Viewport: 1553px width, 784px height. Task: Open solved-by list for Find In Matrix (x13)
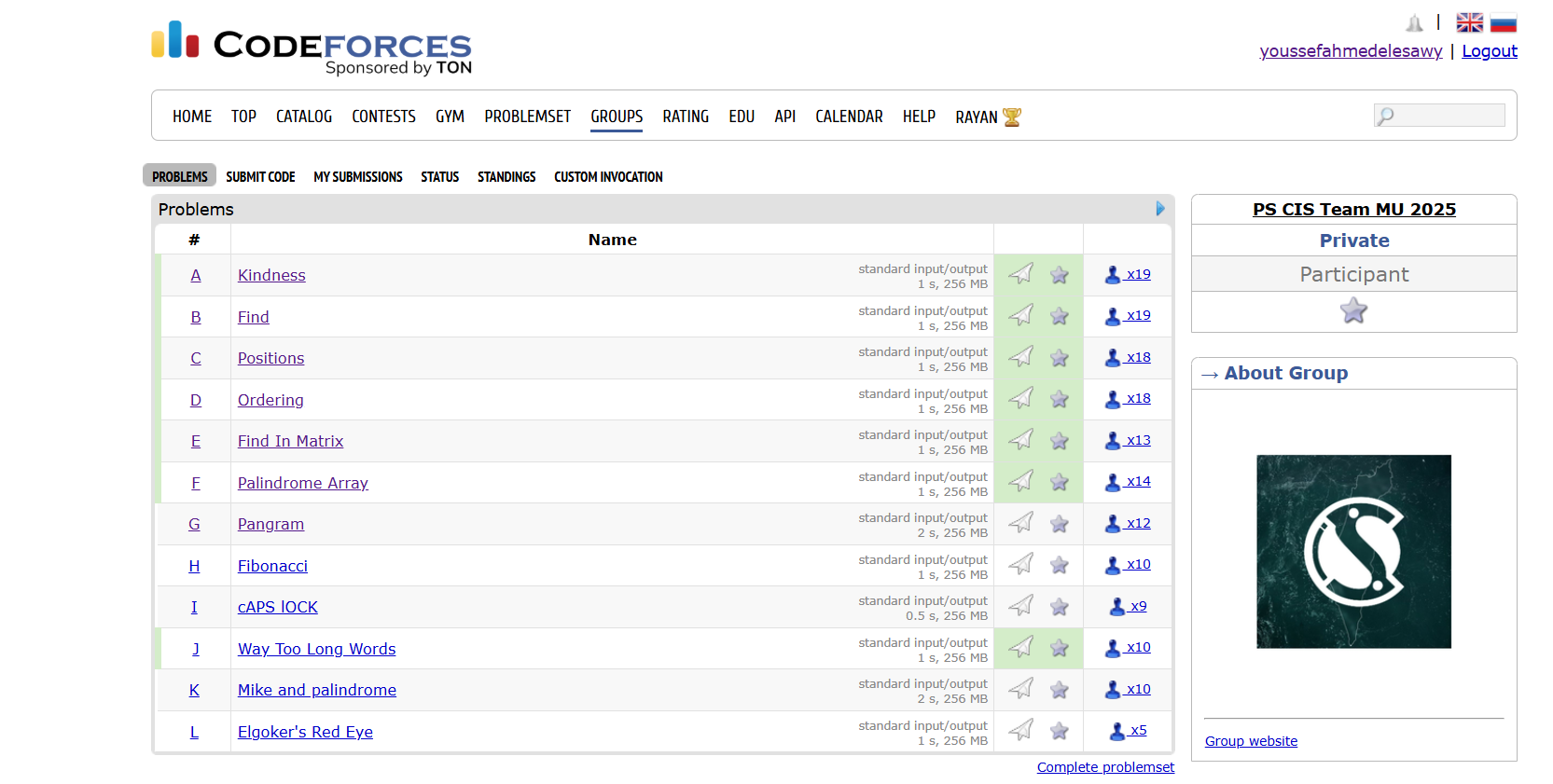pos(1128,440)
